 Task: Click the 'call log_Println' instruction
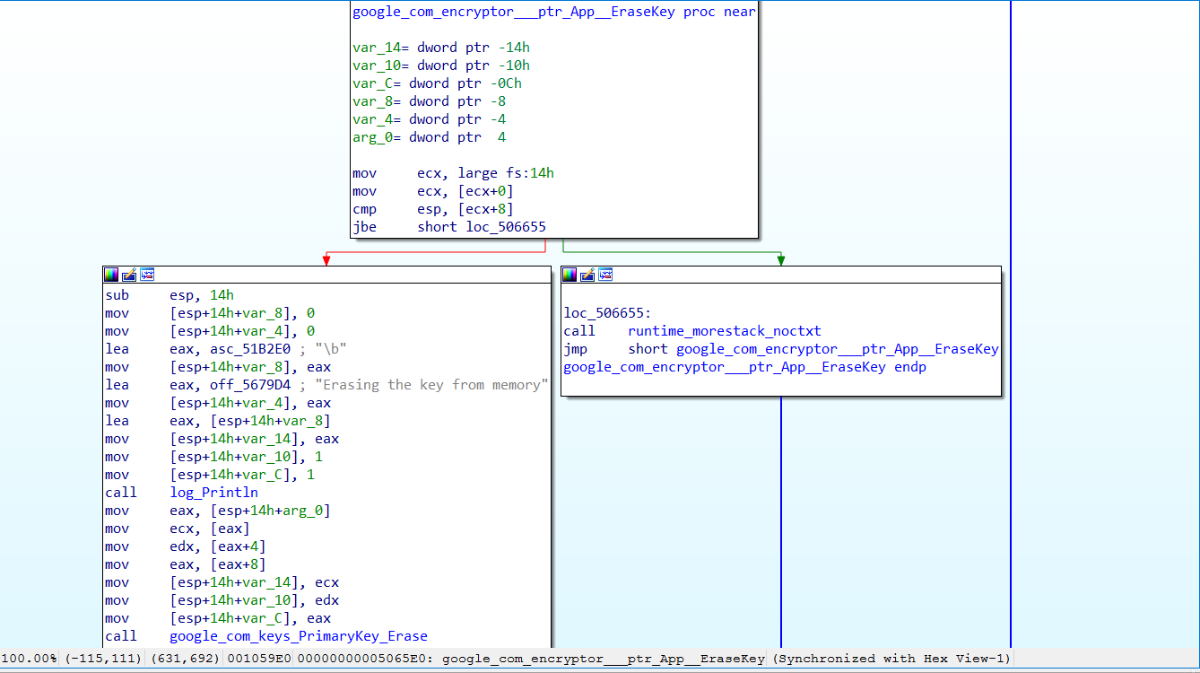pyautogui.click(x=181, y=492)
